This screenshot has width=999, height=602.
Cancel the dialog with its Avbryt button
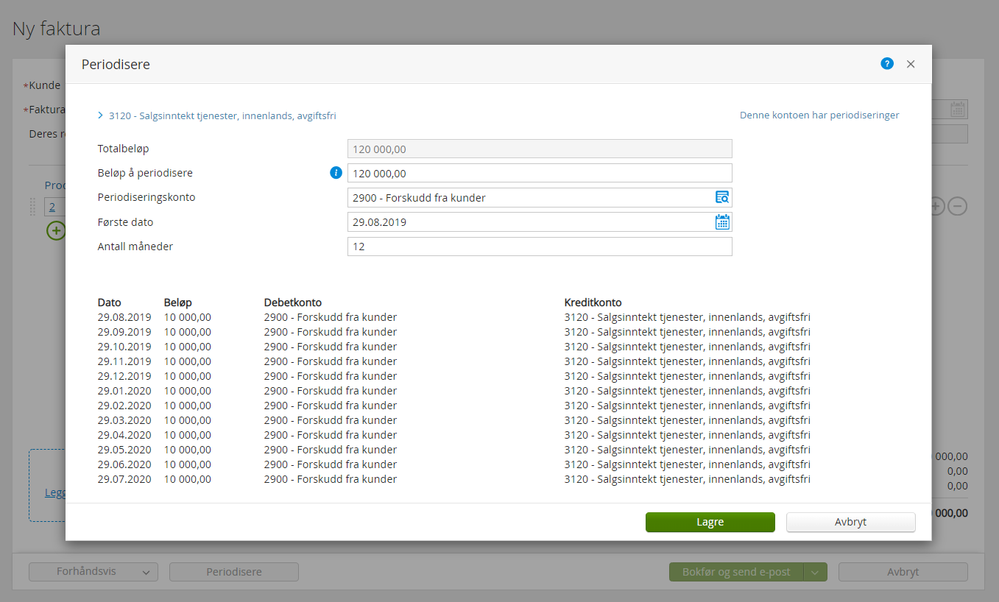click(851, 522)
